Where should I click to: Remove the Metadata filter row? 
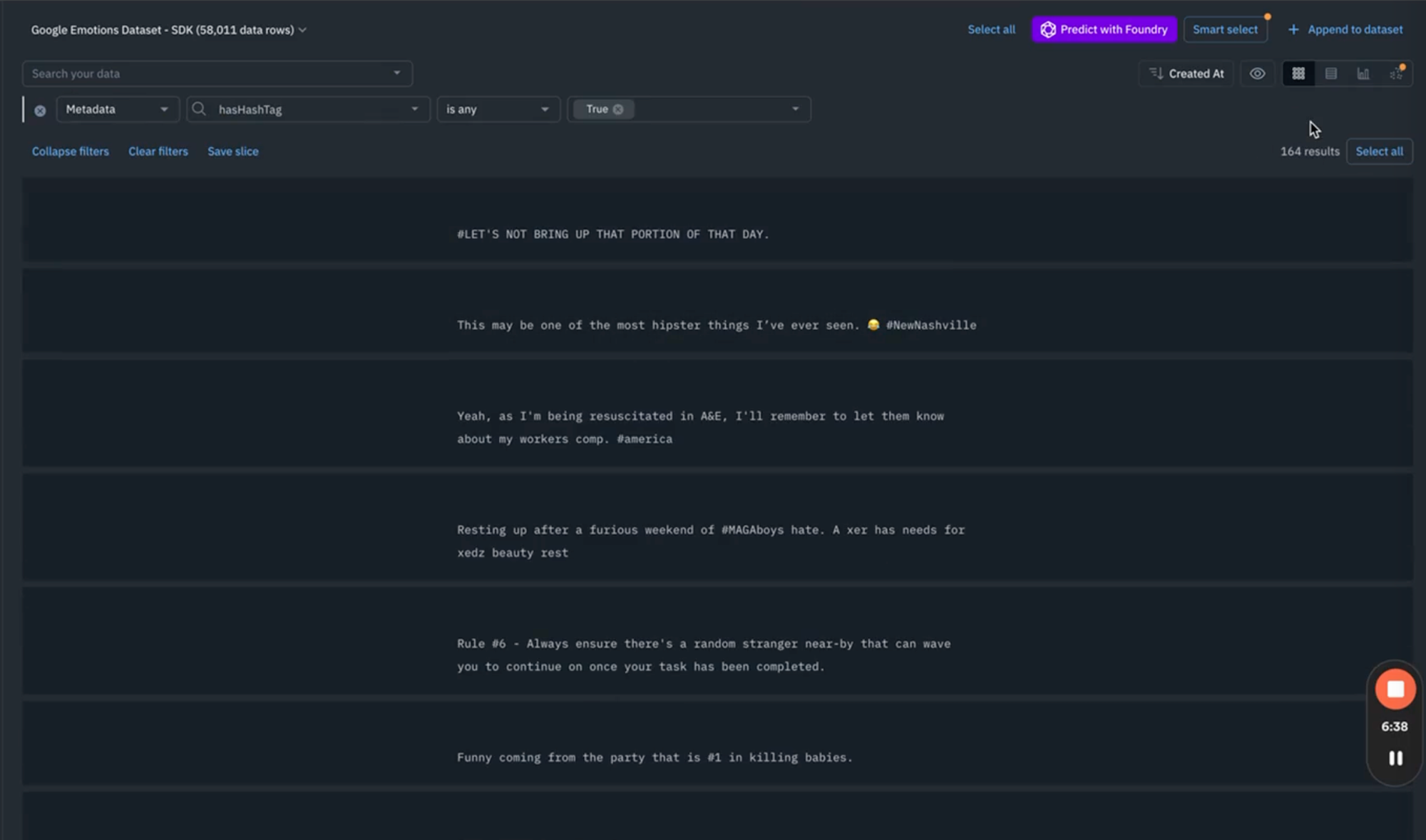(40, 110)
